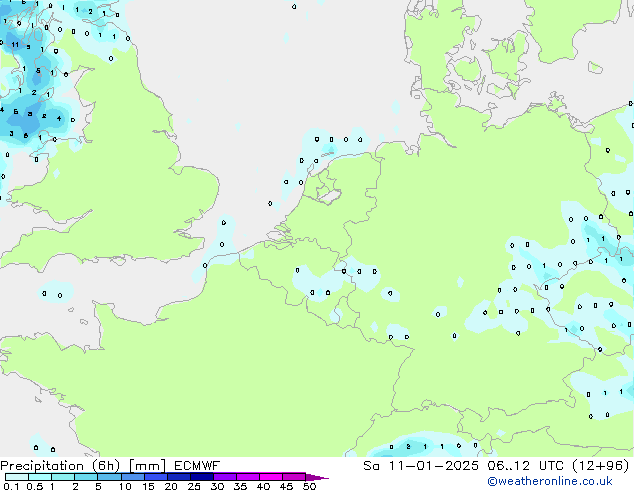Screen dimensions: 634x490
Task: Select the legend swatch between 1 and 2
Action: pyautogui.click(x=63, y=477)
